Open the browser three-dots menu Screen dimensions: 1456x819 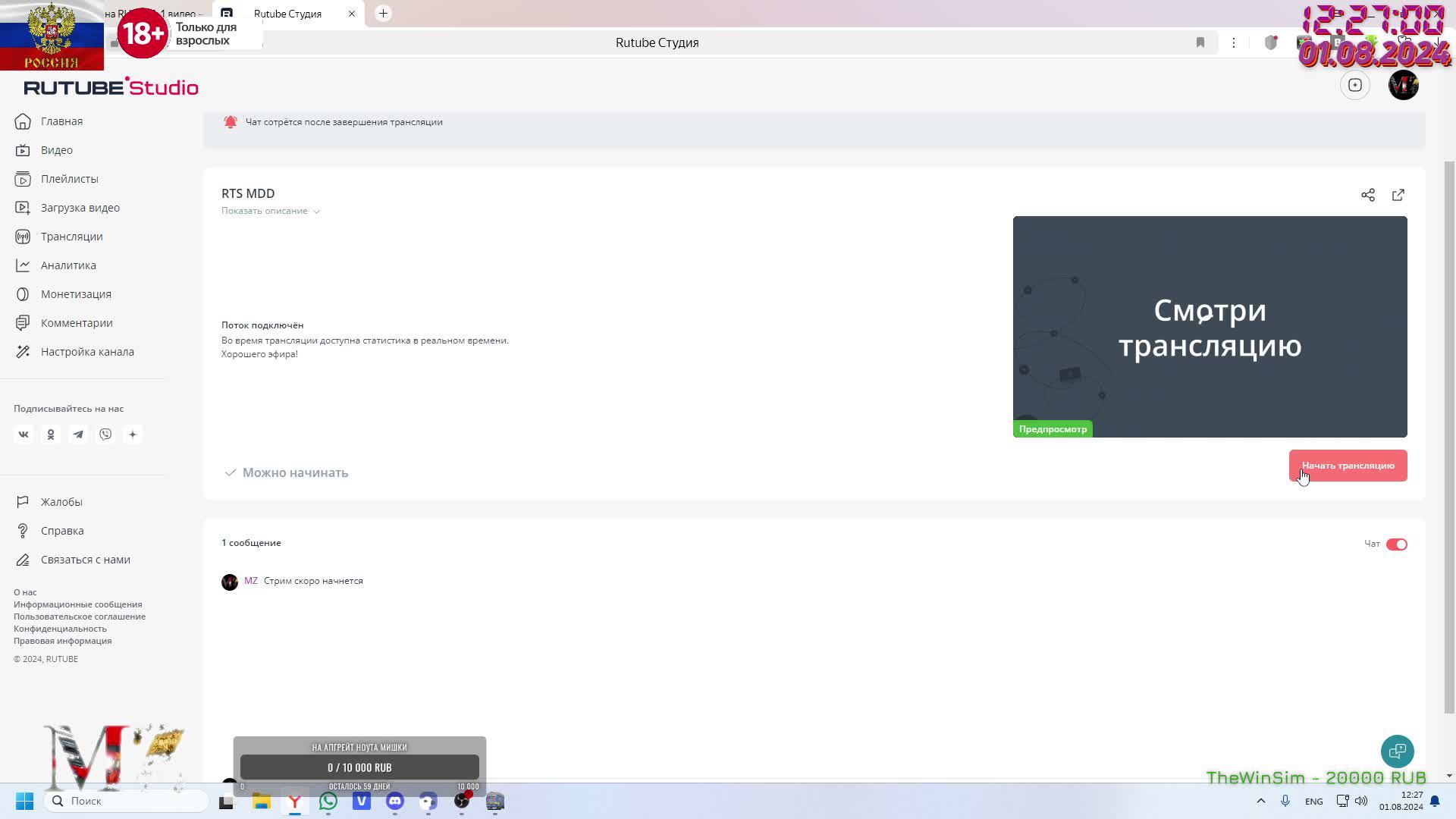(x=1234, y=42)
